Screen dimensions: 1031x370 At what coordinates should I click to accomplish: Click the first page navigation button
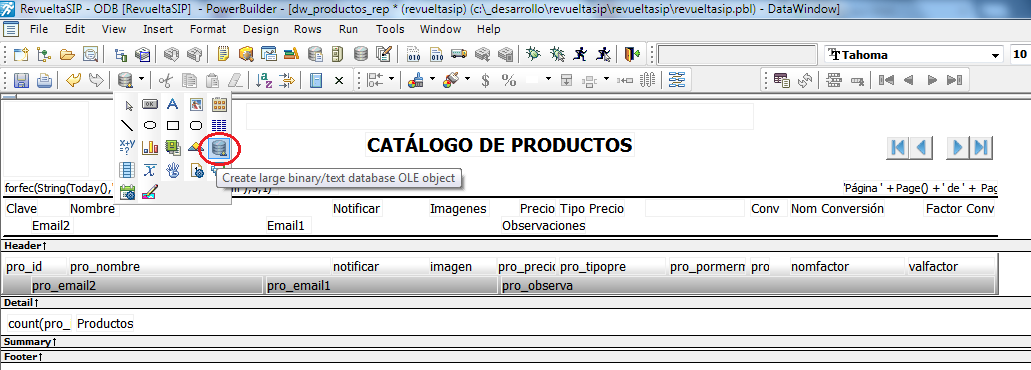pos(898,148)
